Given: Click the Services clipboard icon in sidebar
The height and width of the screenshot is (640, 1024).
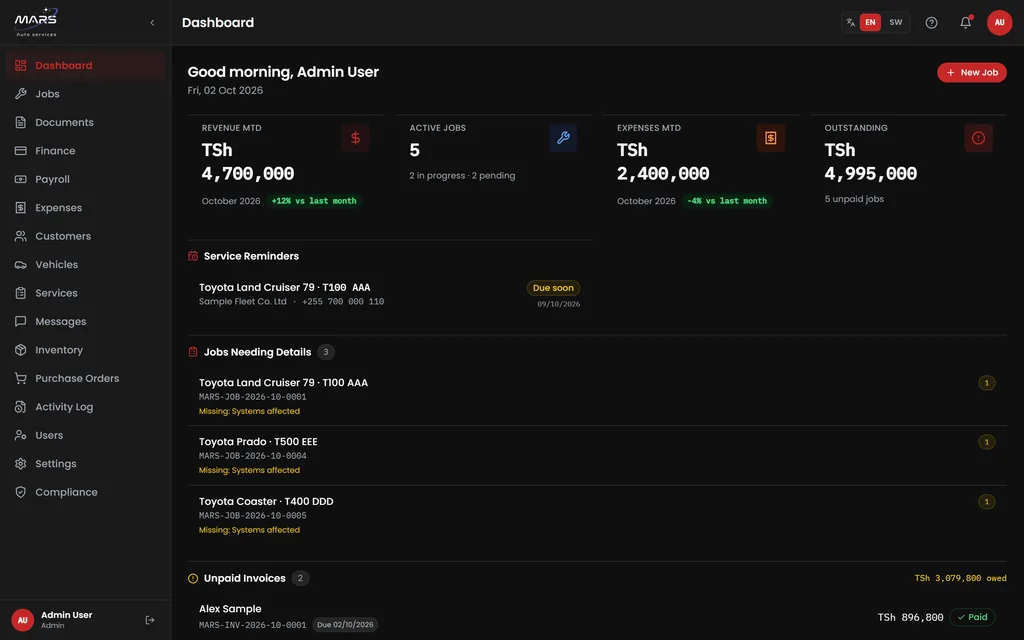Looking at the screenshot, I should coord(21,293).
